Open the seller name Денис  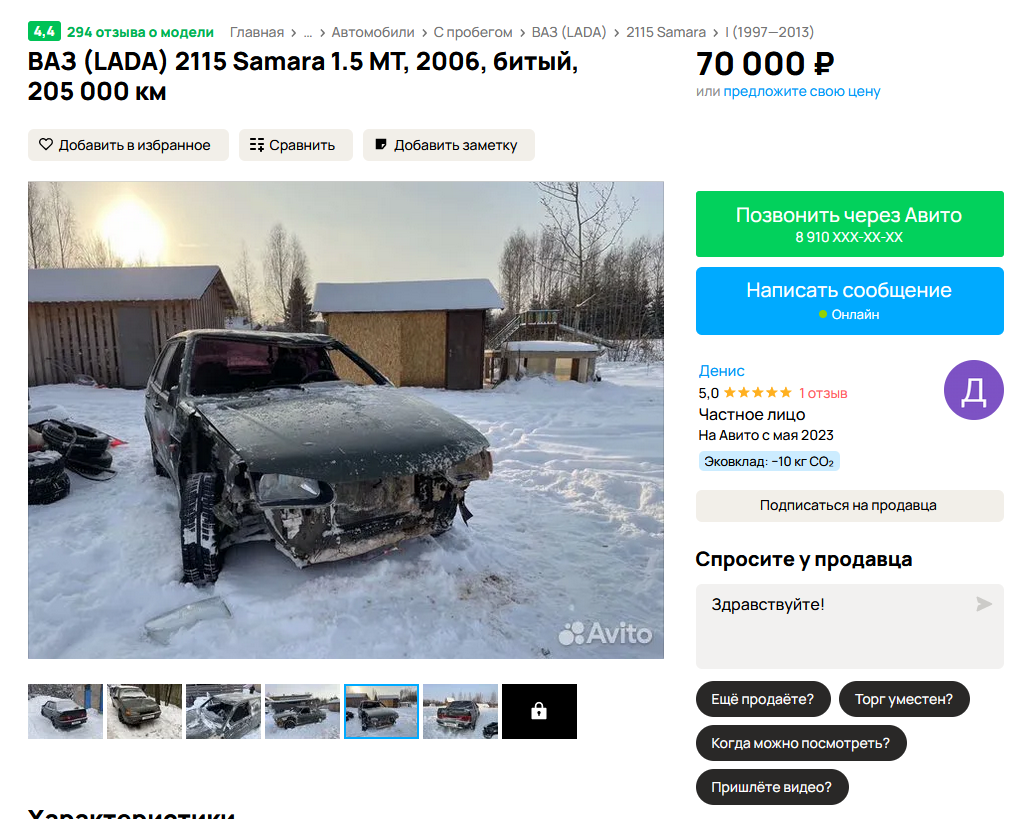point(721,371)
